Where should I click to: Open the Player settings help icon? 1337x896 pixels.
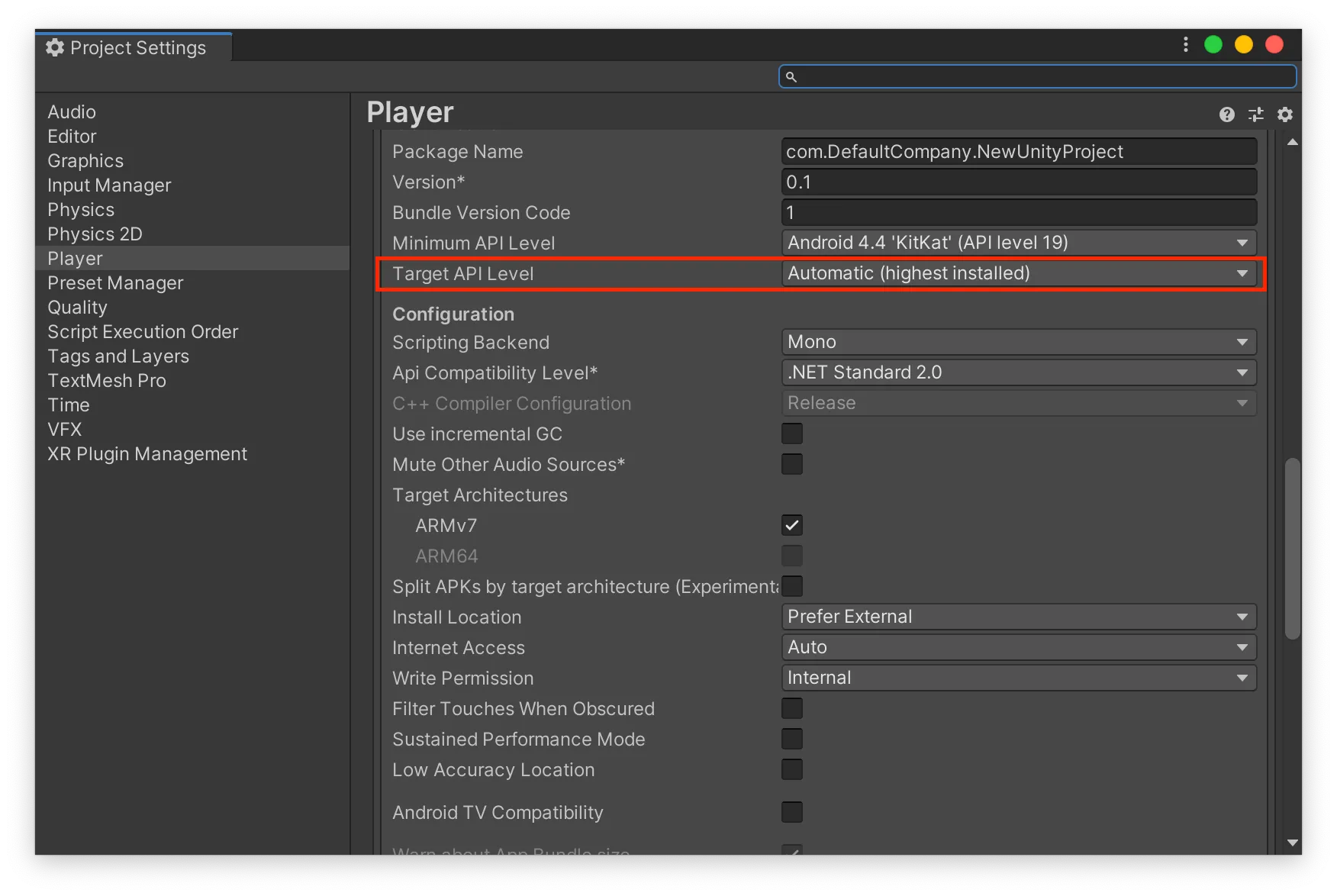pyautogui.click(x=1226, y=114)
